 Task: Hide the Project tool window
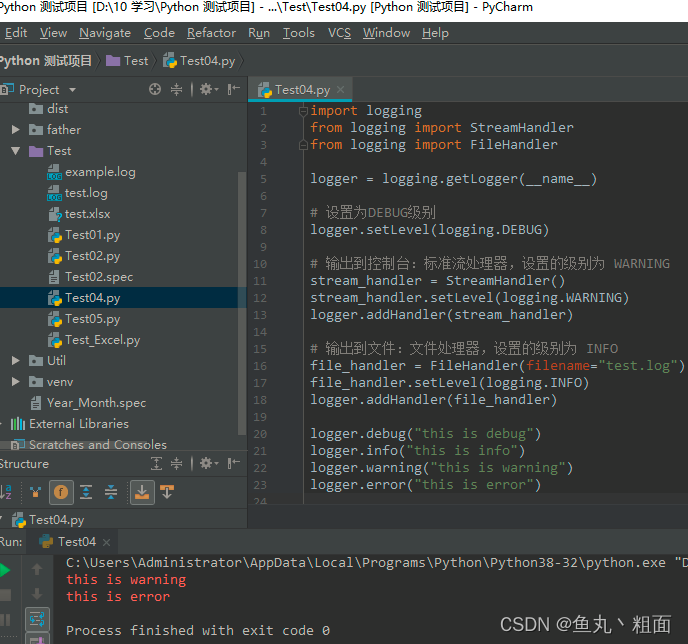tap(233, 89)
